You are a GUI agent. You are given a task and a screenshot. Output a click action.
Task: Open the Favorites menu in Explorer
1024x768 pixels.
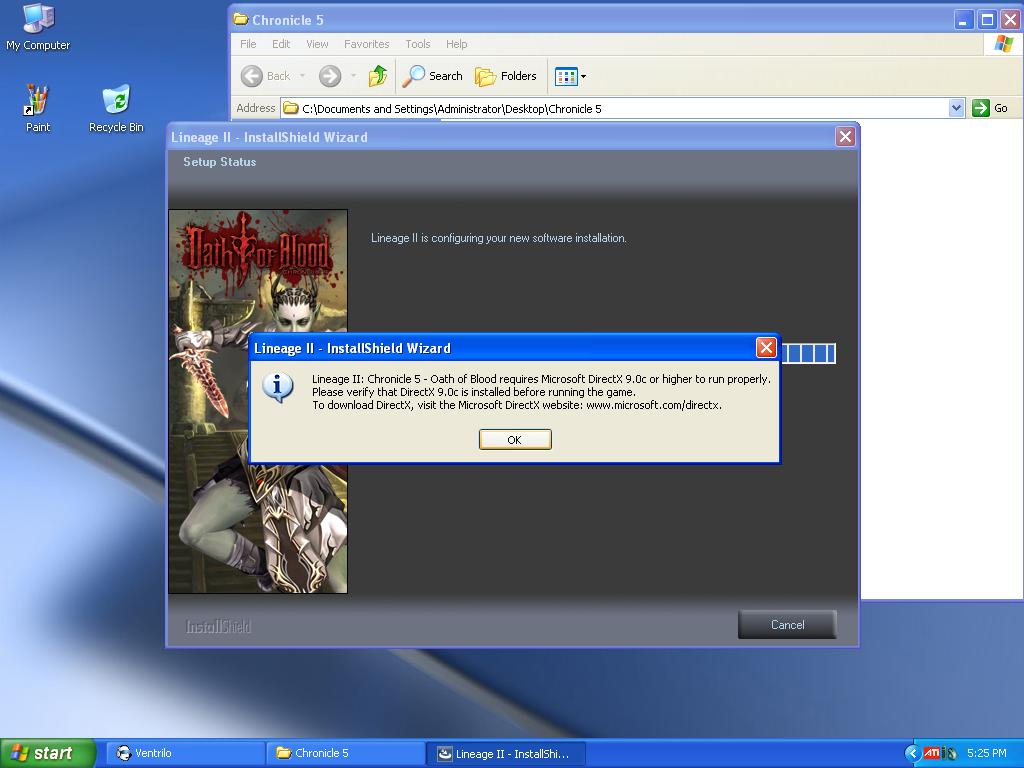(366, 44)
